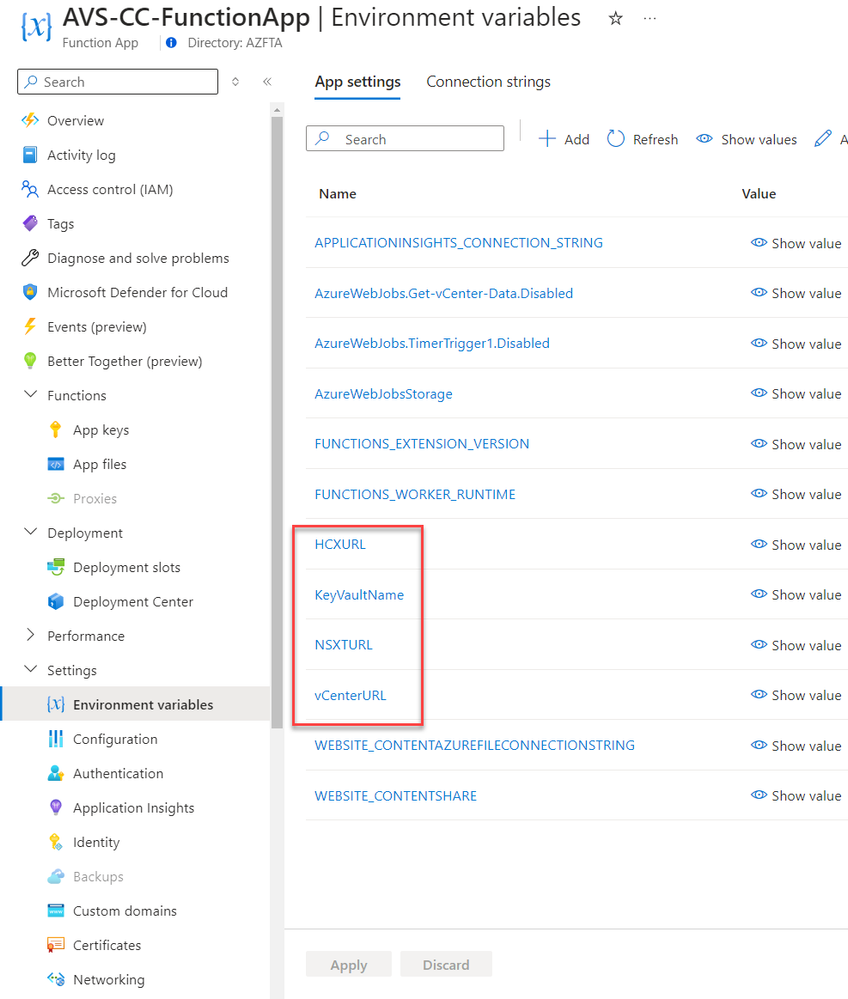Collapse the Functions section

pos(30,394)
